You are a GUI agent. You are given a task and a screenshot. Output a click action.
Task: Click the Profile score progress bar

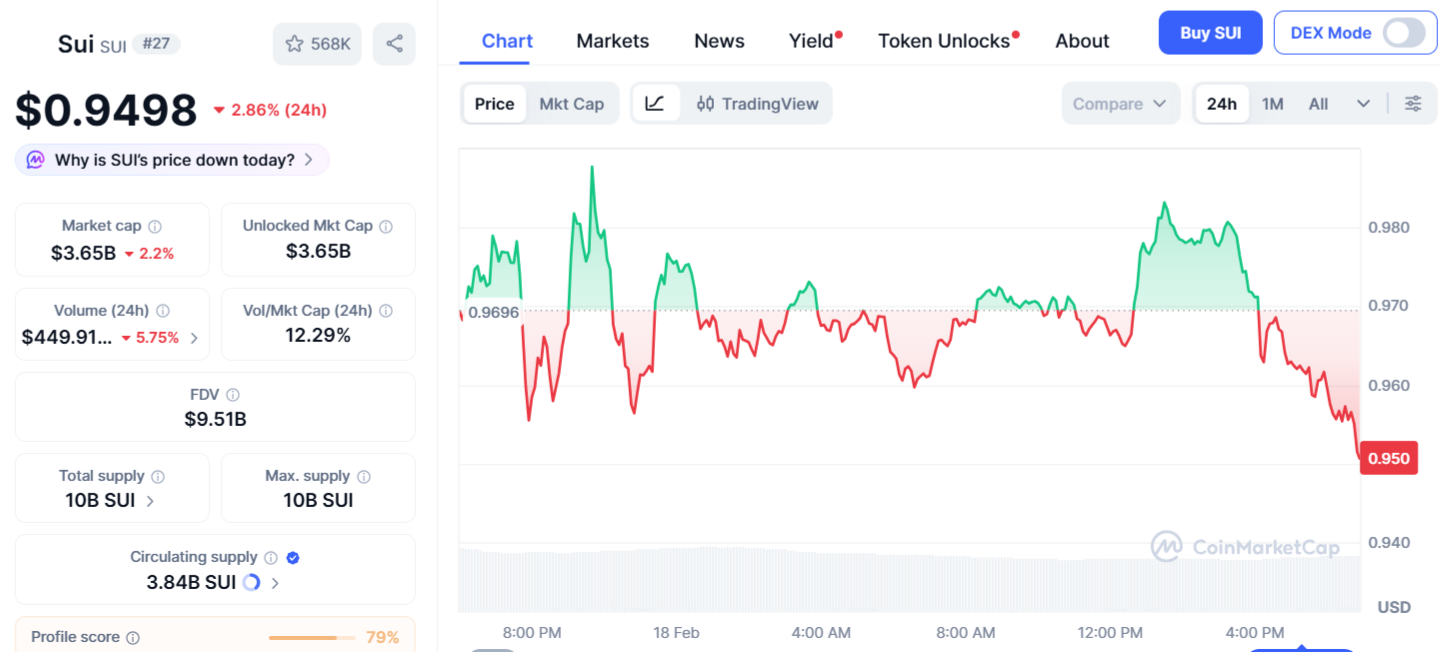tap(311, 638)
